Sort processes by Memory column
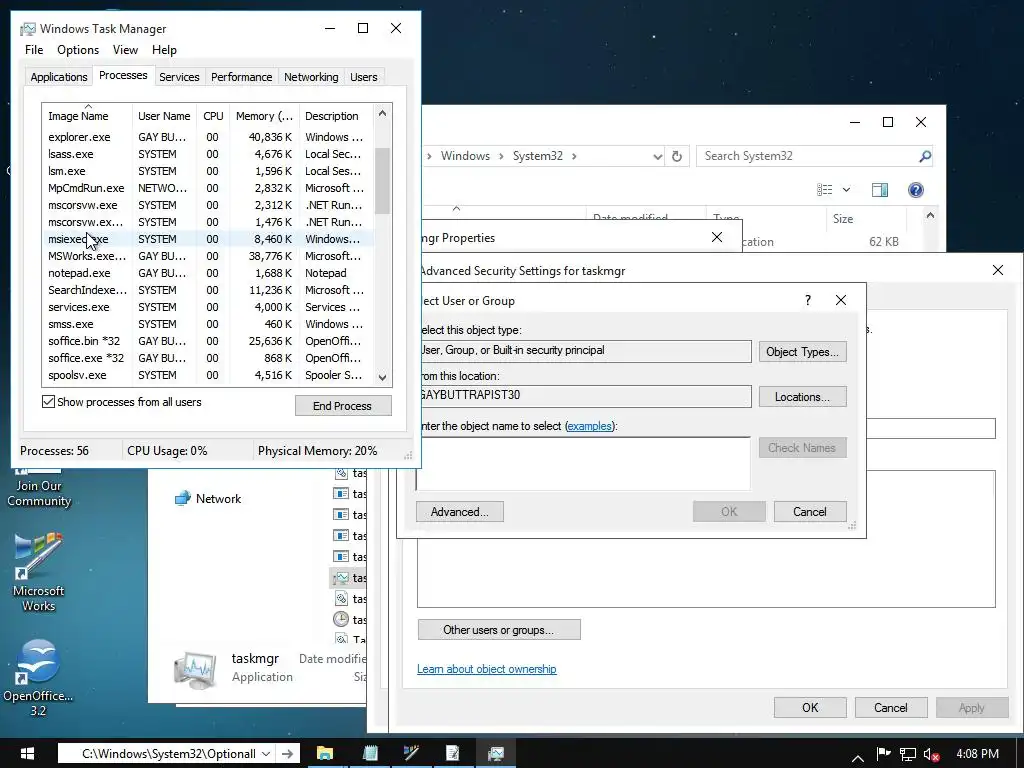 click(264, 116)
